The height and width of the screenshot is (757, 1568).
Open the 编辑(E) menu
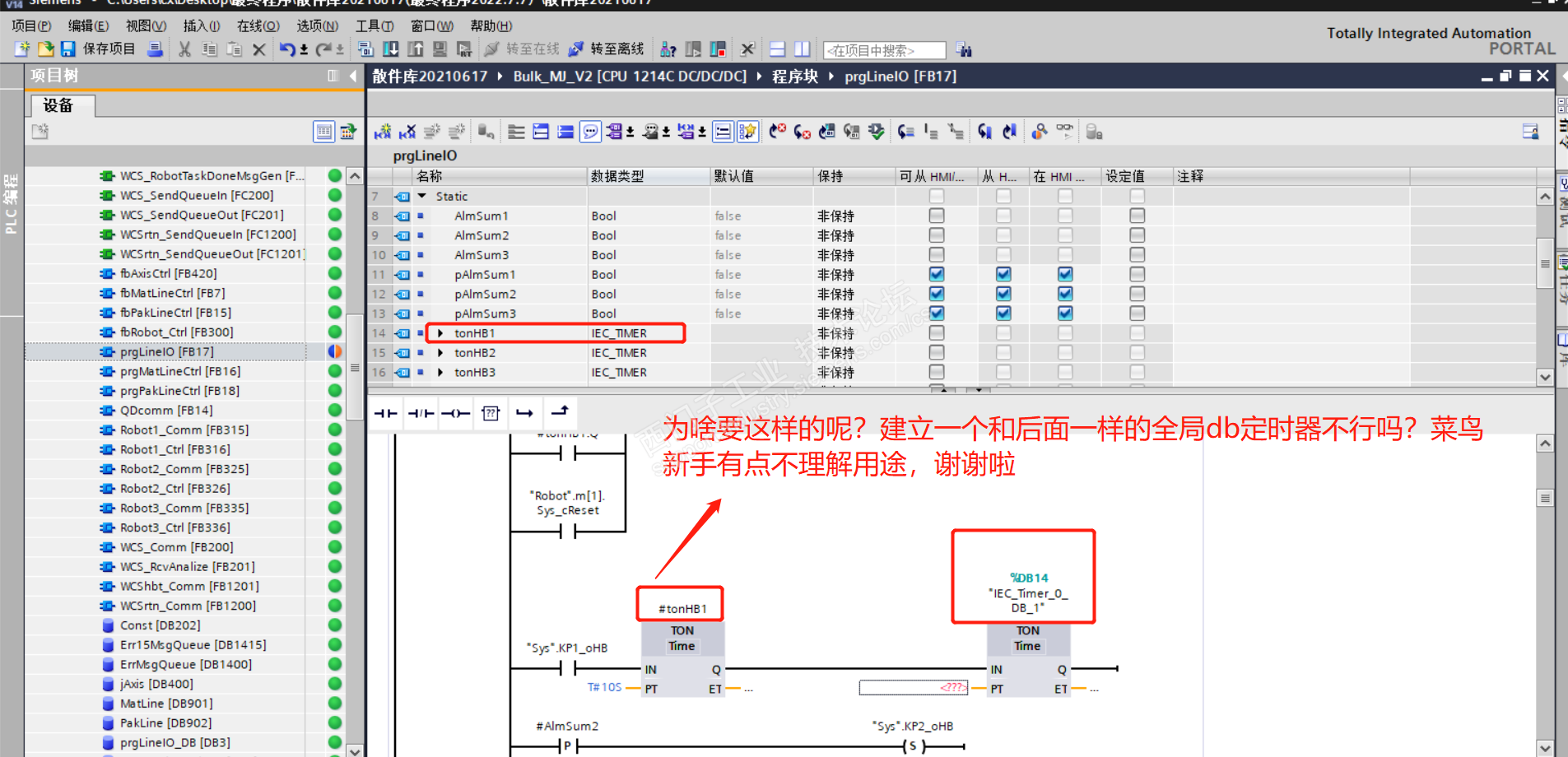point(88,26)
